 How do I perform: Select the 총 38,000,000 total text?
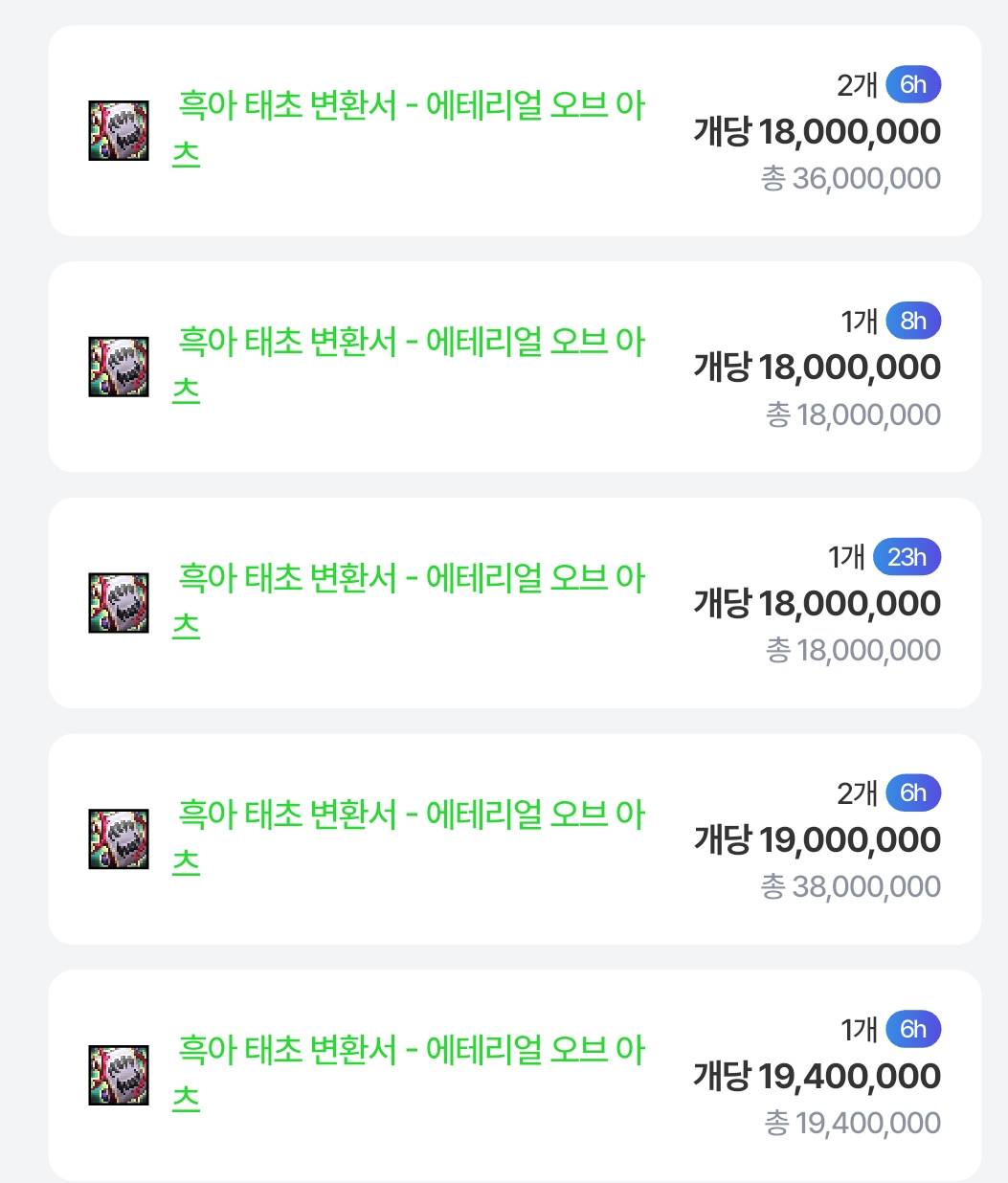[850, 887]
